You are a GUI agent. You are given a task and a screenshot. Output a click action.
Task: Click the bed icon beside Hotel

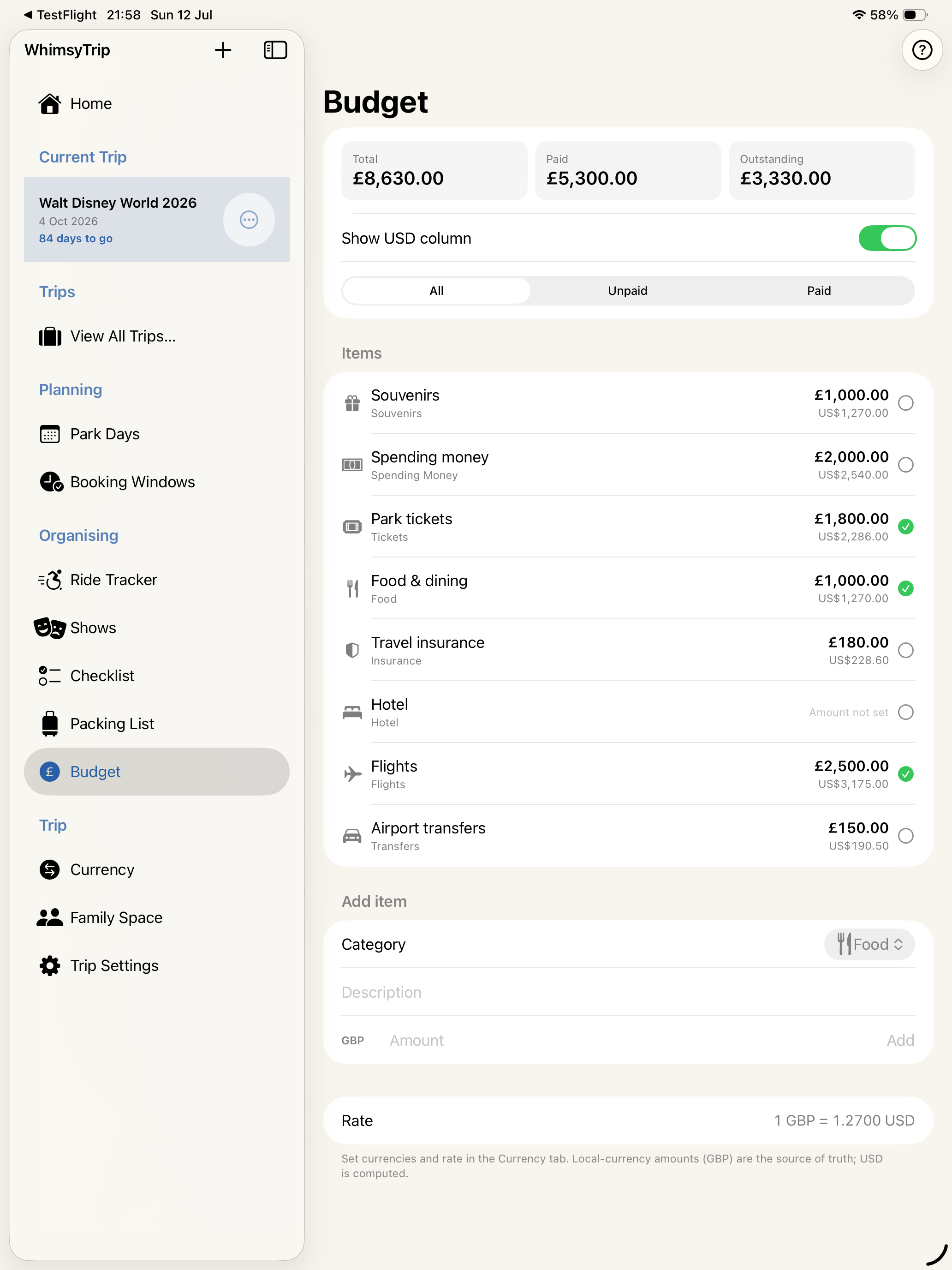[352, 713]
